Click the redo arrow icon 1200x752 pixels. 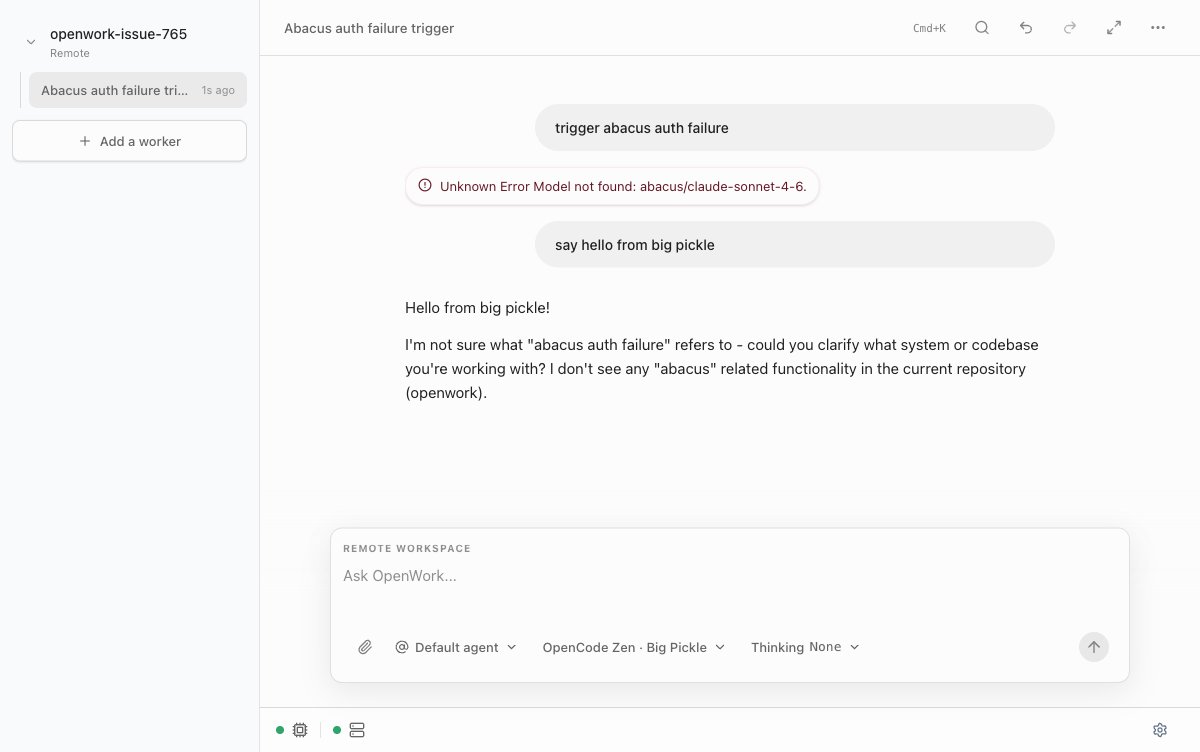coord(1070,28)
